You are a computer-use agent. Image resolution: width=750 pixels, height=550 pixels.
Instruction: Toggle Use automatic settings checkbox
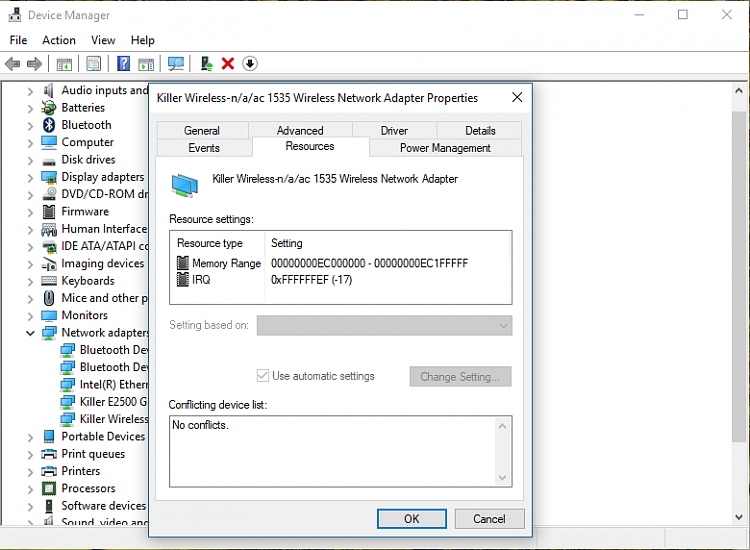tap(263, 376)
